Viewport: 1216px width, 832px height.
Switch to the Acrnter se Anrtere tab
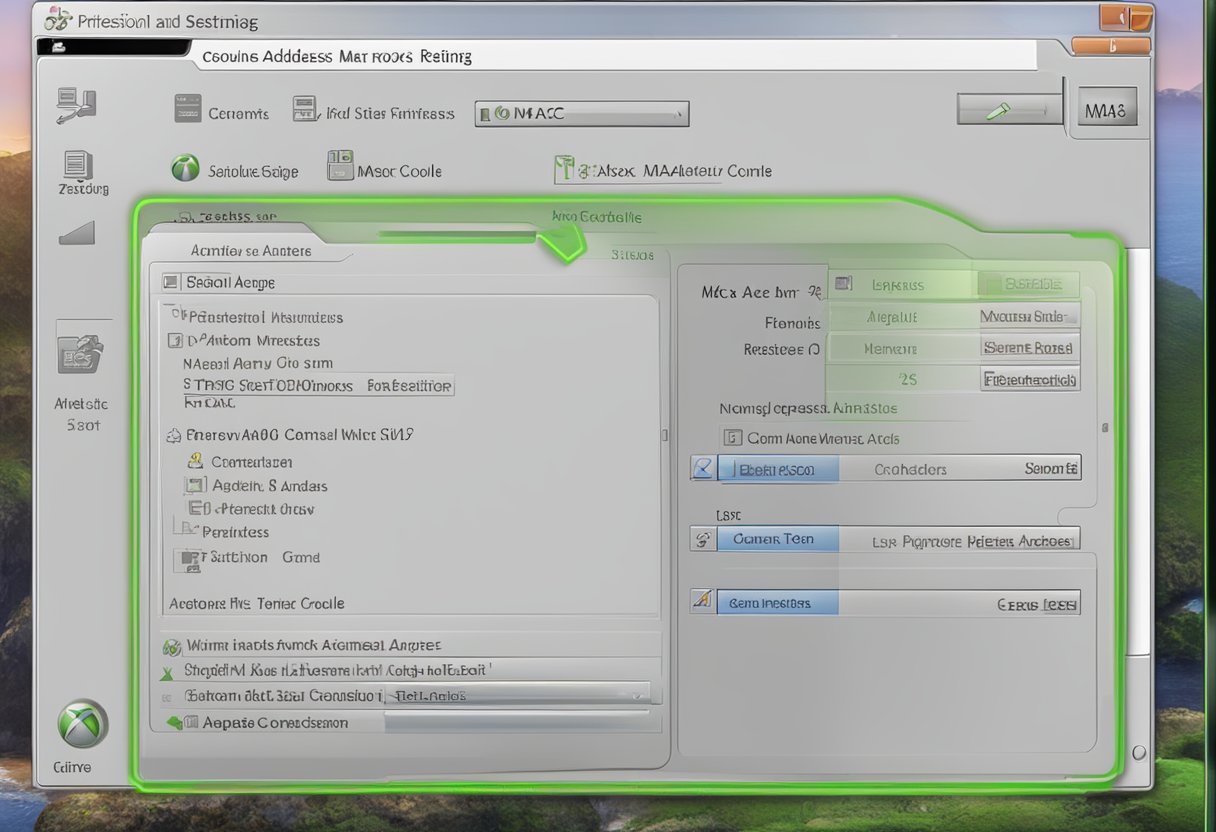tap(251, 250)
